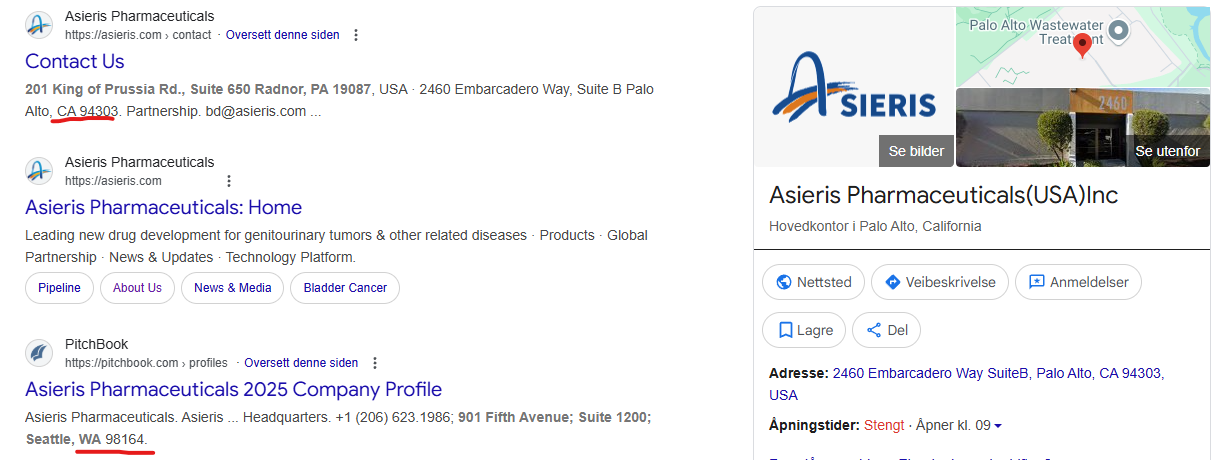1219x460 pixels.
Task: Click the directions icon on Veibeskrivelse
Action: 893,282
